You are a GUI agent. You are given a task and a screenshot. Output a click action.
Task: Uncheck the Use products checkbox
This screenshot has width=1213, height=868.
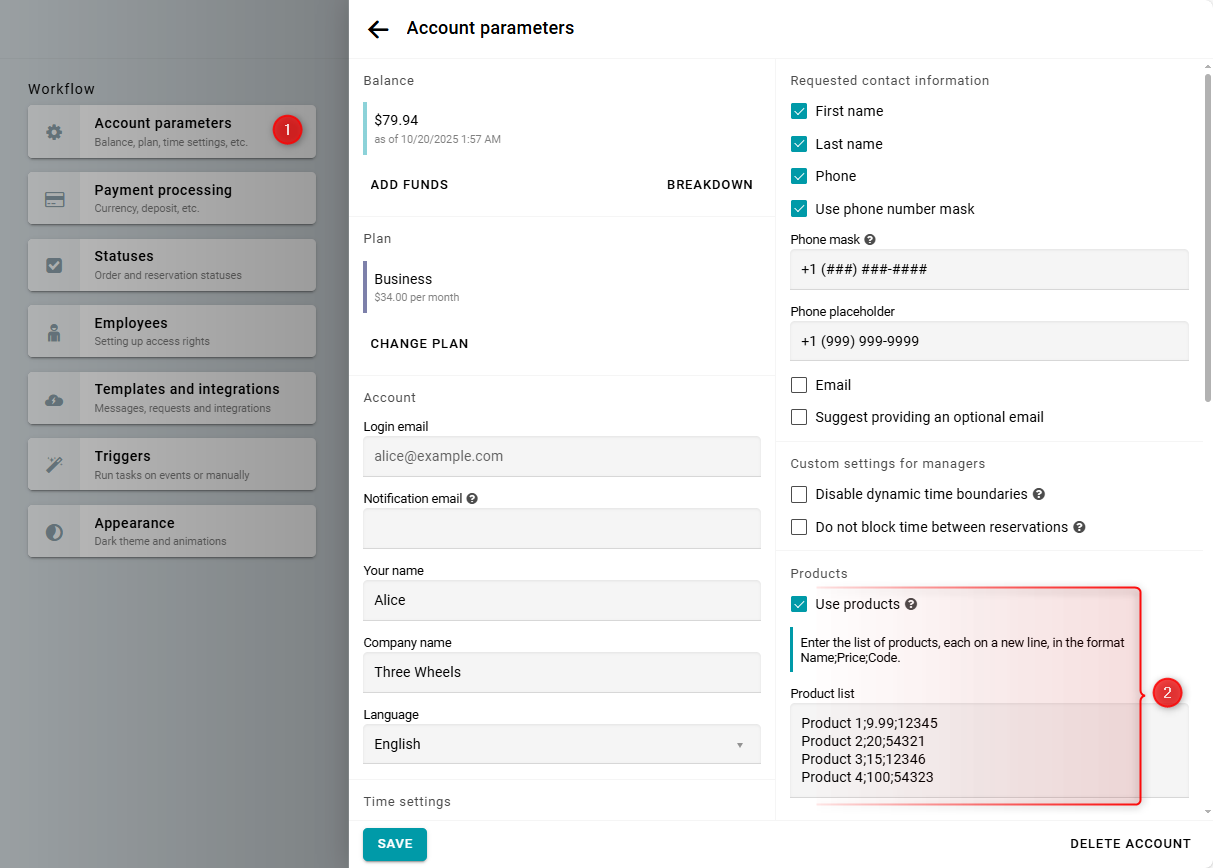[799, 604]
